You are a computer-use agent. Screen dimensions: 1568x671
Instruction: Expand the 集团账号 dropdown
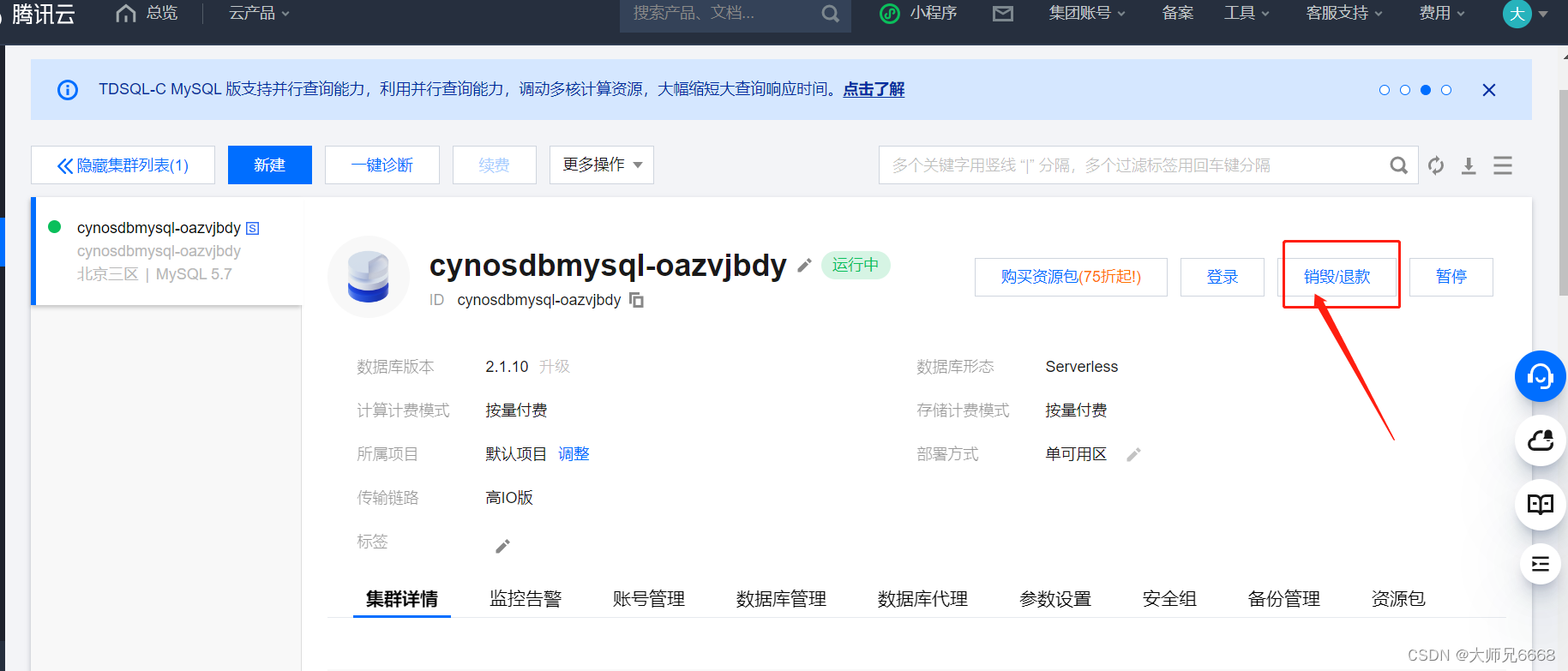(1087, 13)
